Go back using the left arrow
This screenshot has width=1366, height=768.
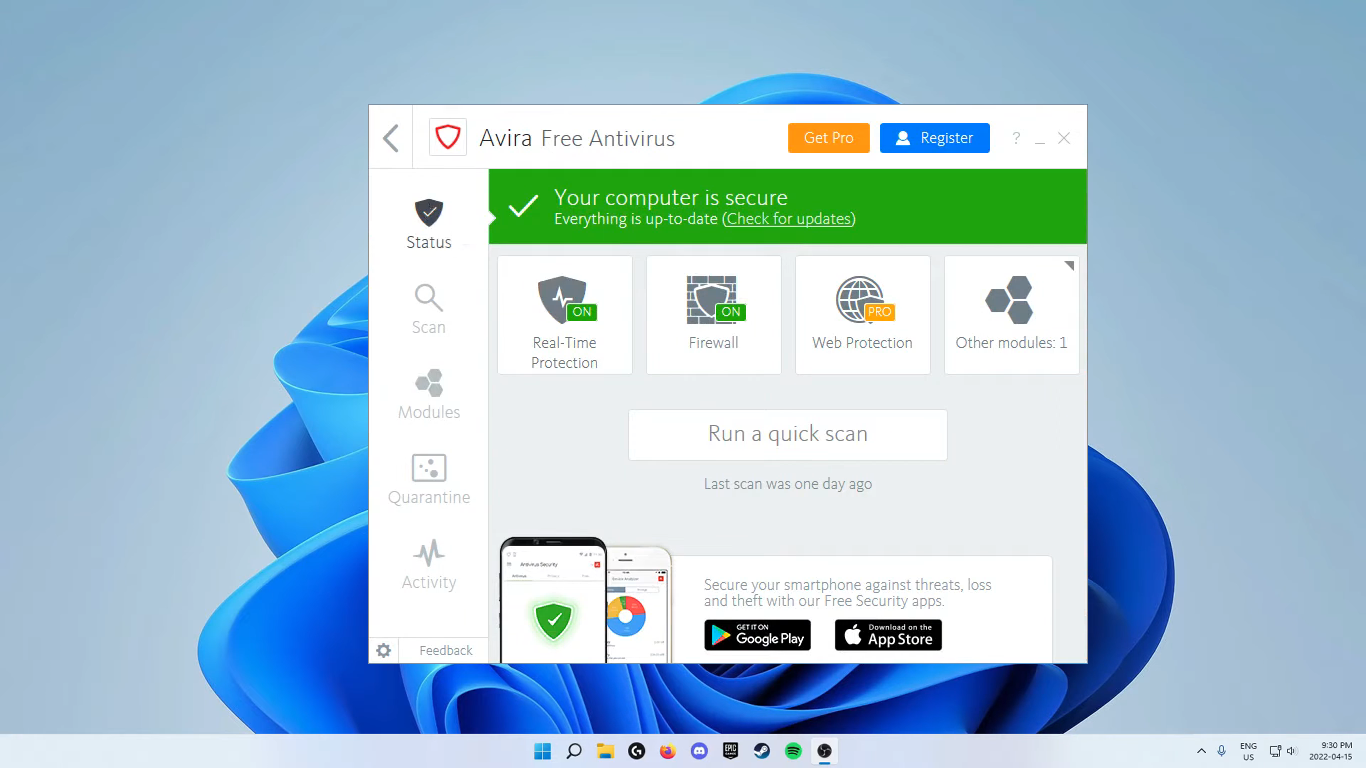click(391, 138)
